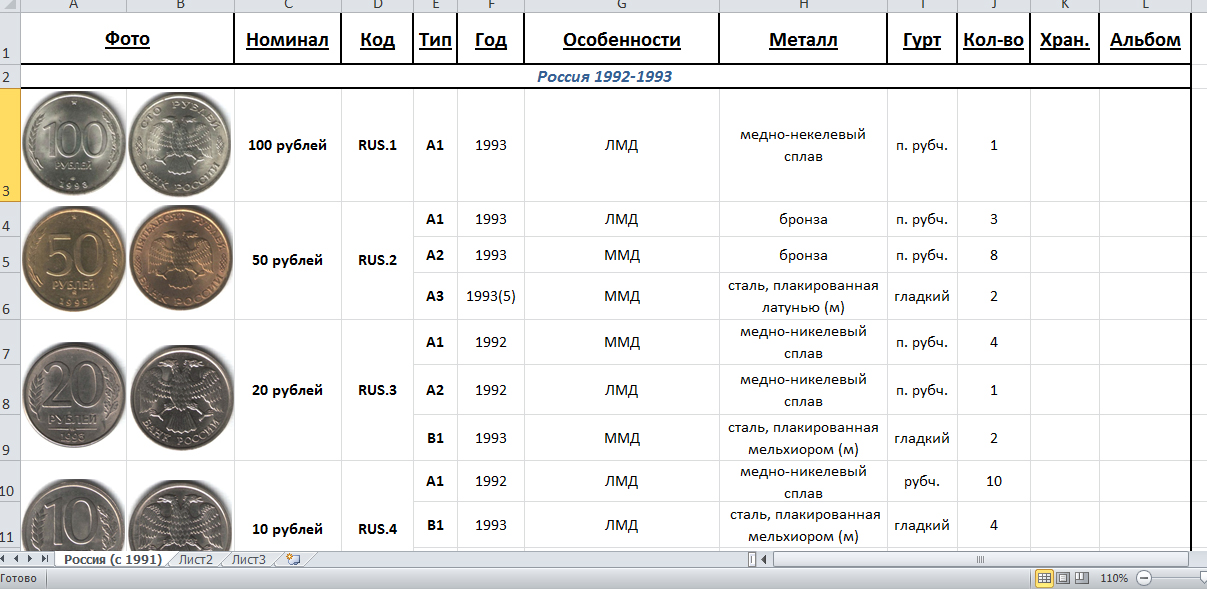
Task: Select column H header
Action: coord(803,6)
